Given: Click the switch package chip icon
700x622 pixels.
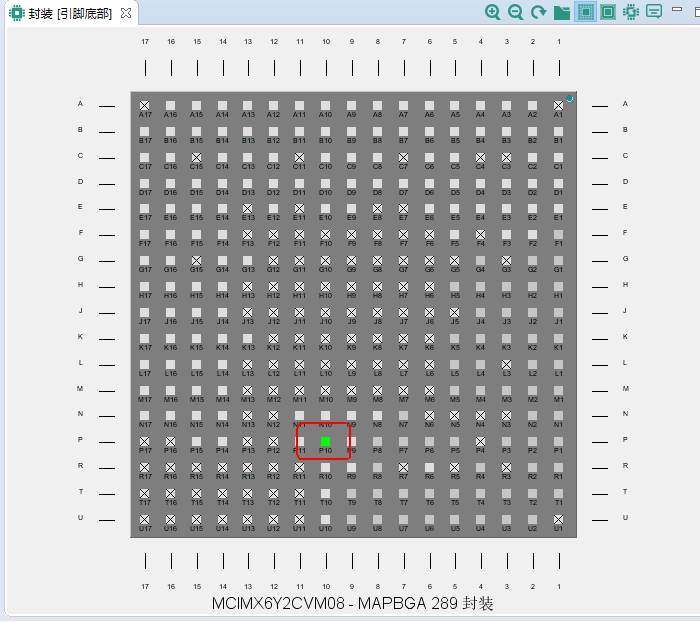Looking at the screenshot, I should point(631,12).
